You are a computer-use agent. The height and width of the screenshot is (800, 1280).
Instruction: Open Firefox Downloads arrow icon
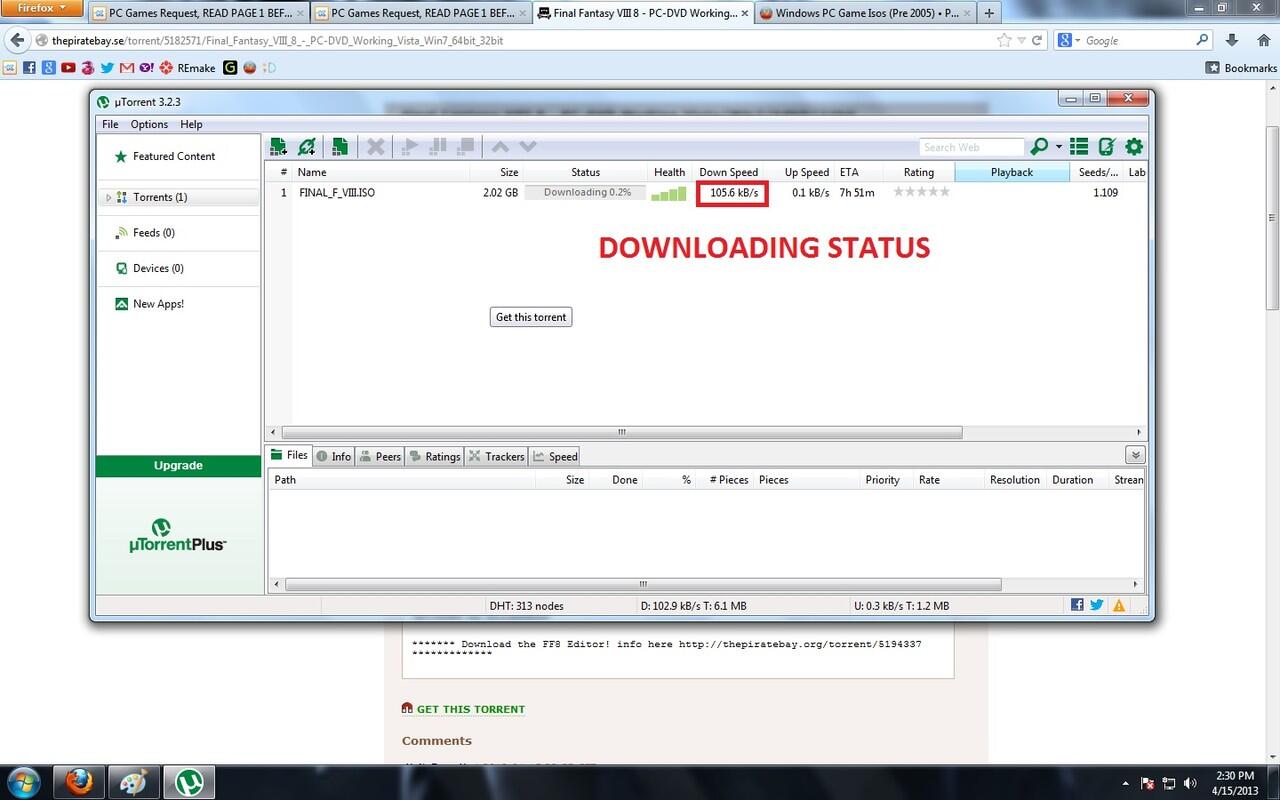coord(1232,41)
